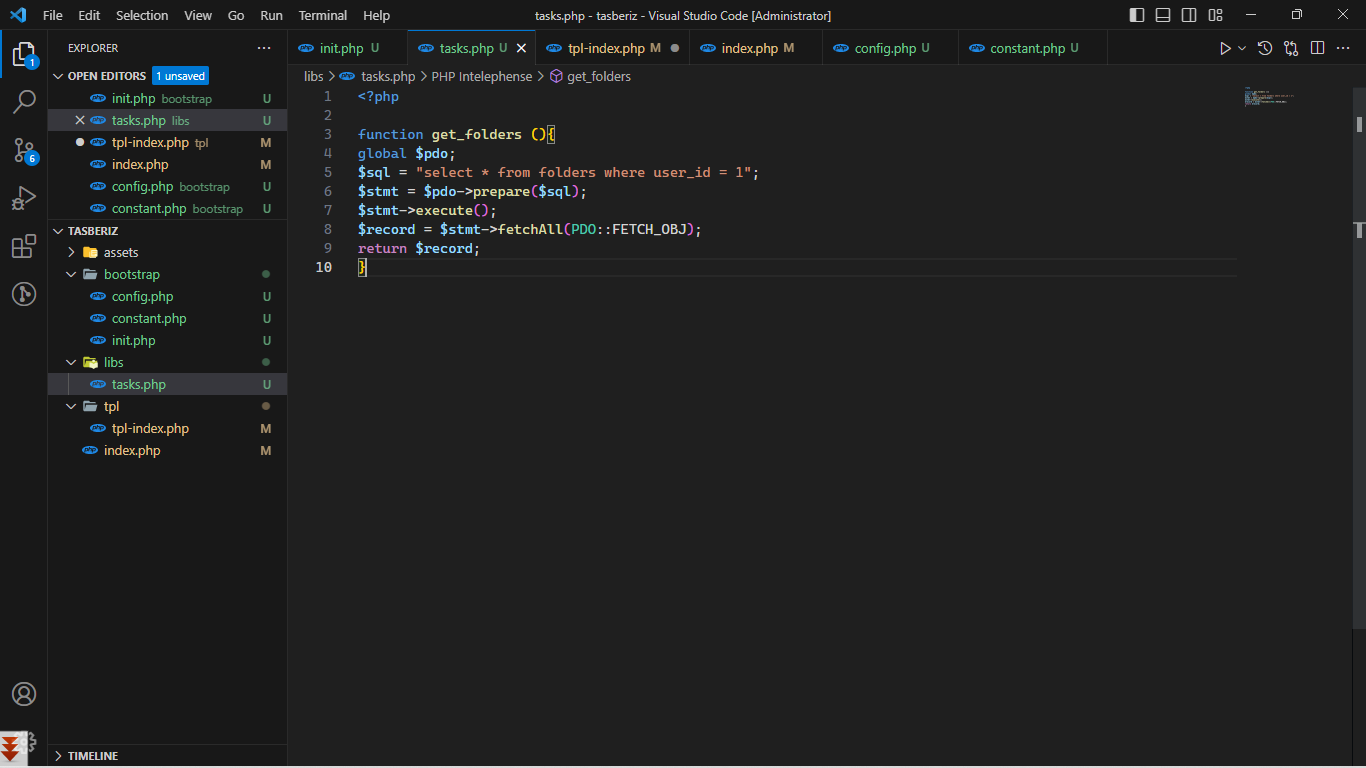The height and width of the screenshot is (768, 1366).
Task: Open the Edit menu
Action: (x=89, y=15)
